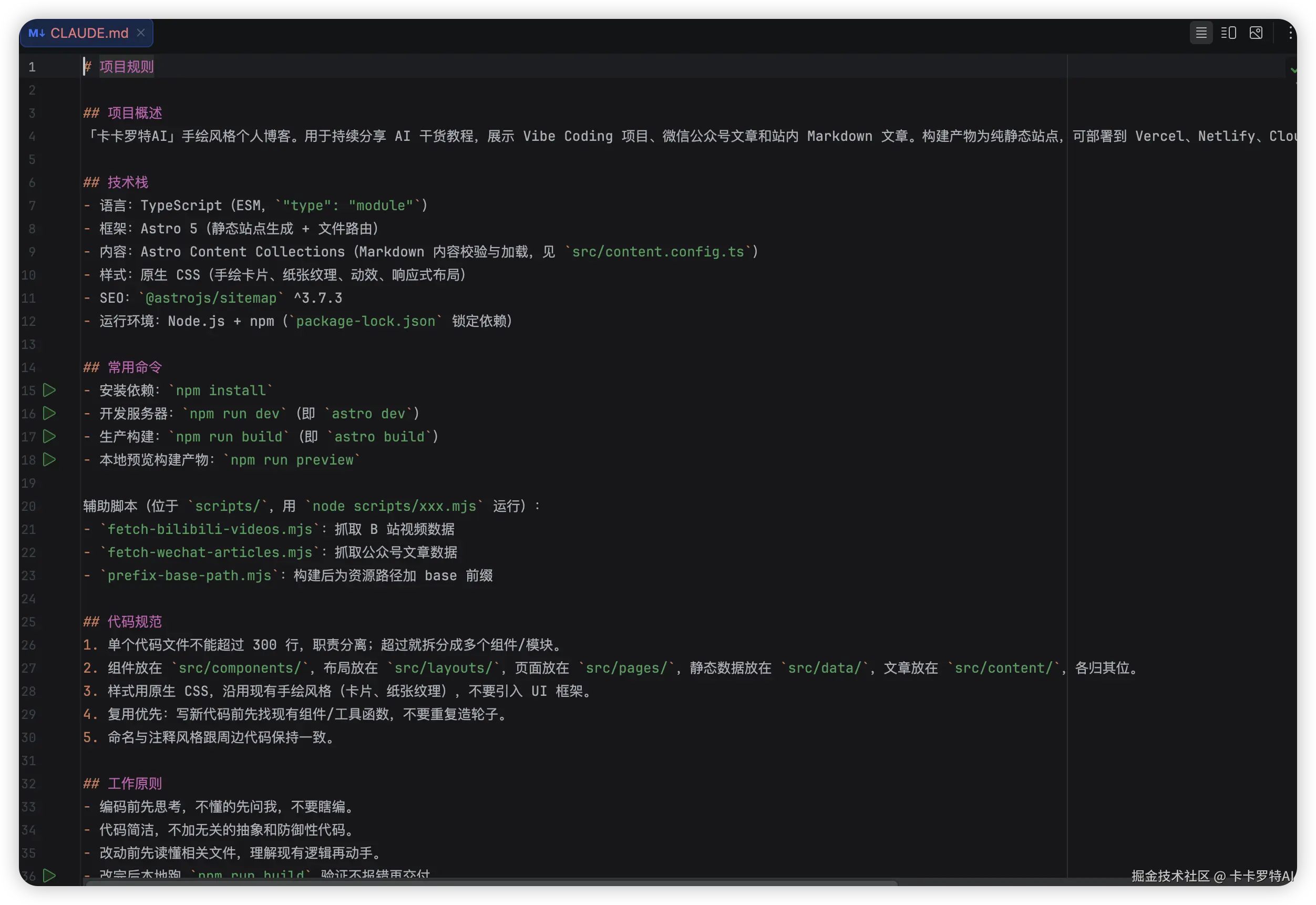Viewport: 1316px width, 905px height.
Task: Click line number 25 in the gutter
Action: pos(28,622)
